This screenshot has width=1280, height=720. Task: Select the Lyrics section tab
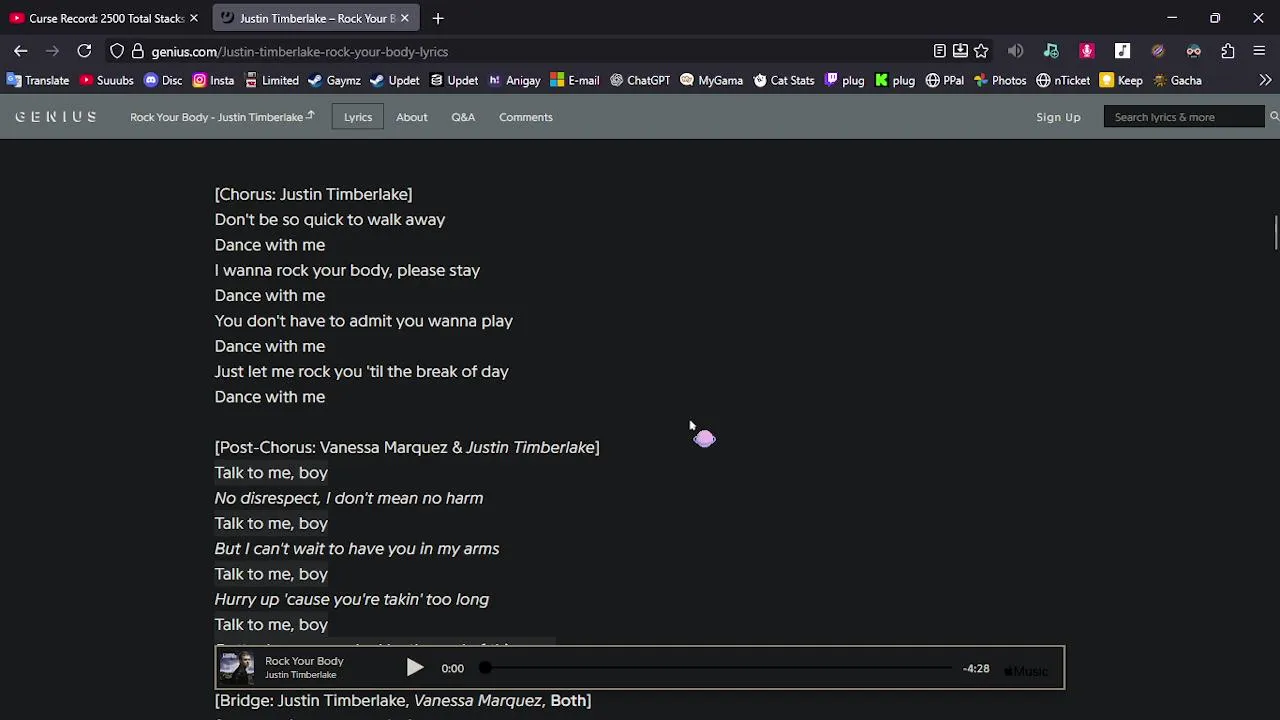click(x=358, y=117)
